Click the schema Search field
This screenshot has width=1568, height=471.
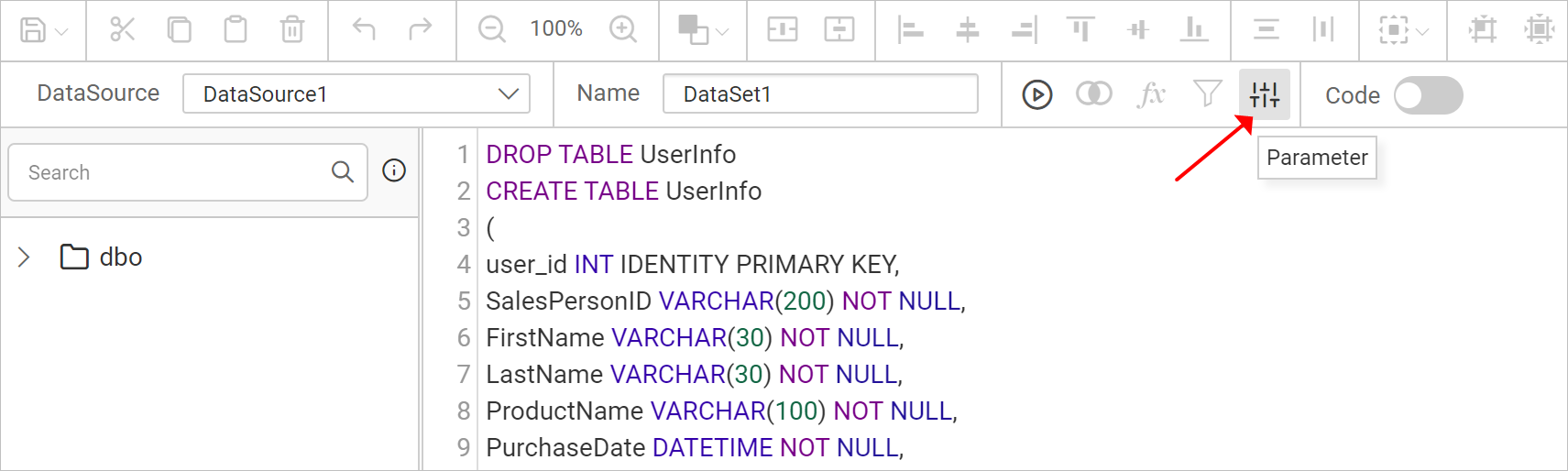(188, 172)
